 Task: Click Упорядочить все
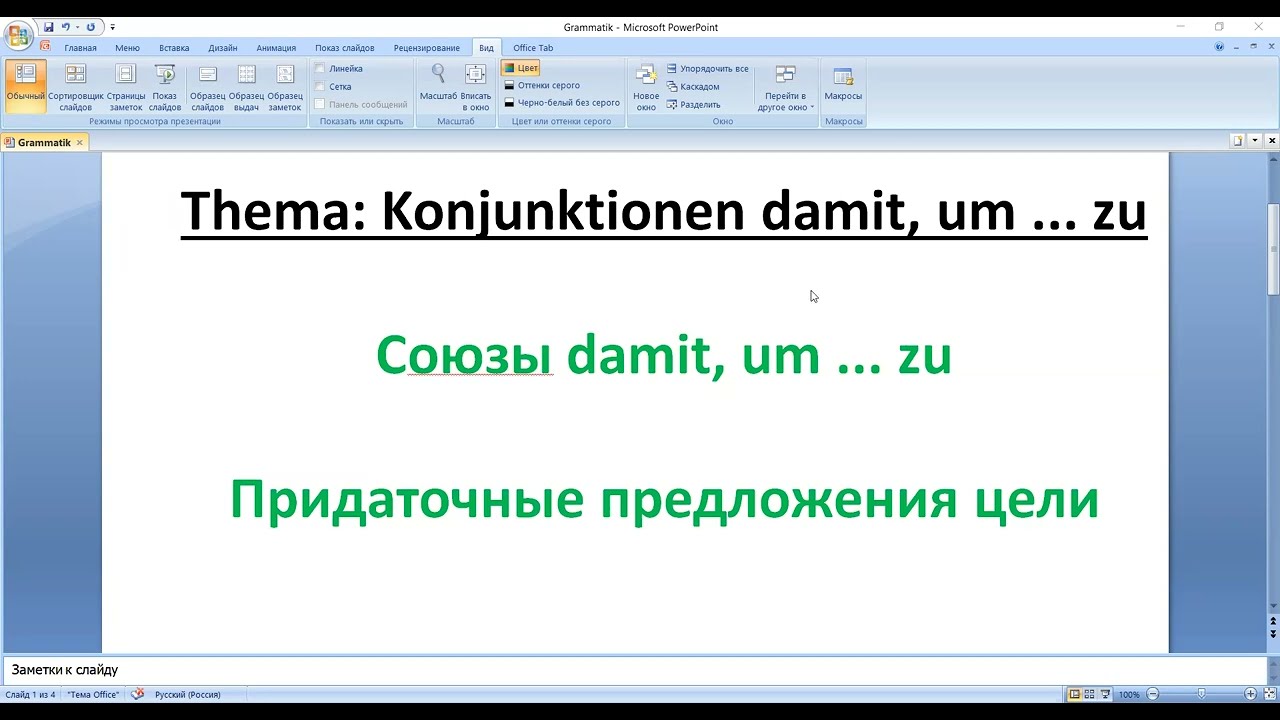707,69
